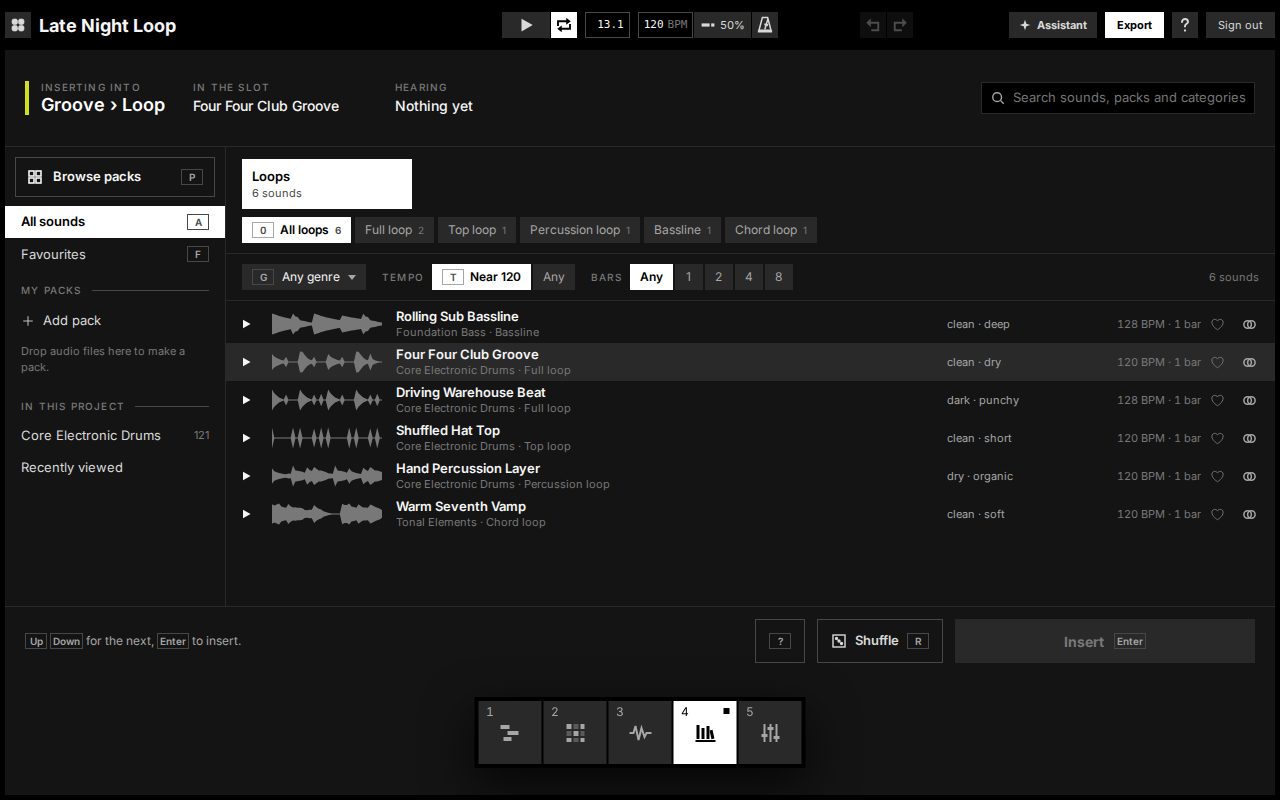Click the Export button
Screen dimensions: 1280x800
point(1134,25)
